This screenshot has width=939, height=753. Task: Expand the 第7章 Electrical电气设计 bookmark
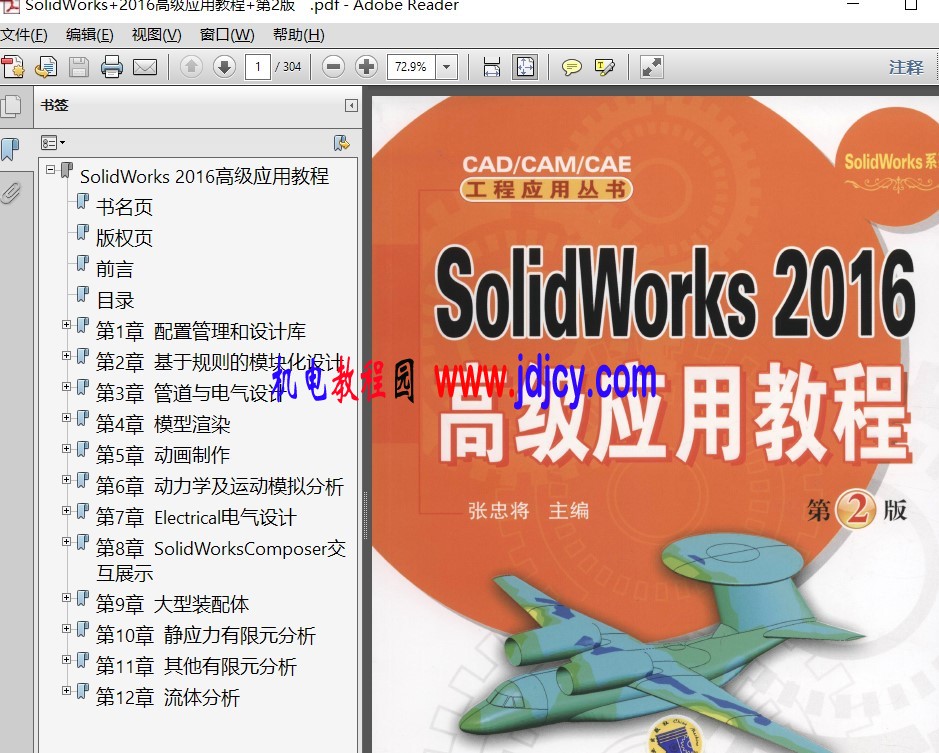(66, 510)
